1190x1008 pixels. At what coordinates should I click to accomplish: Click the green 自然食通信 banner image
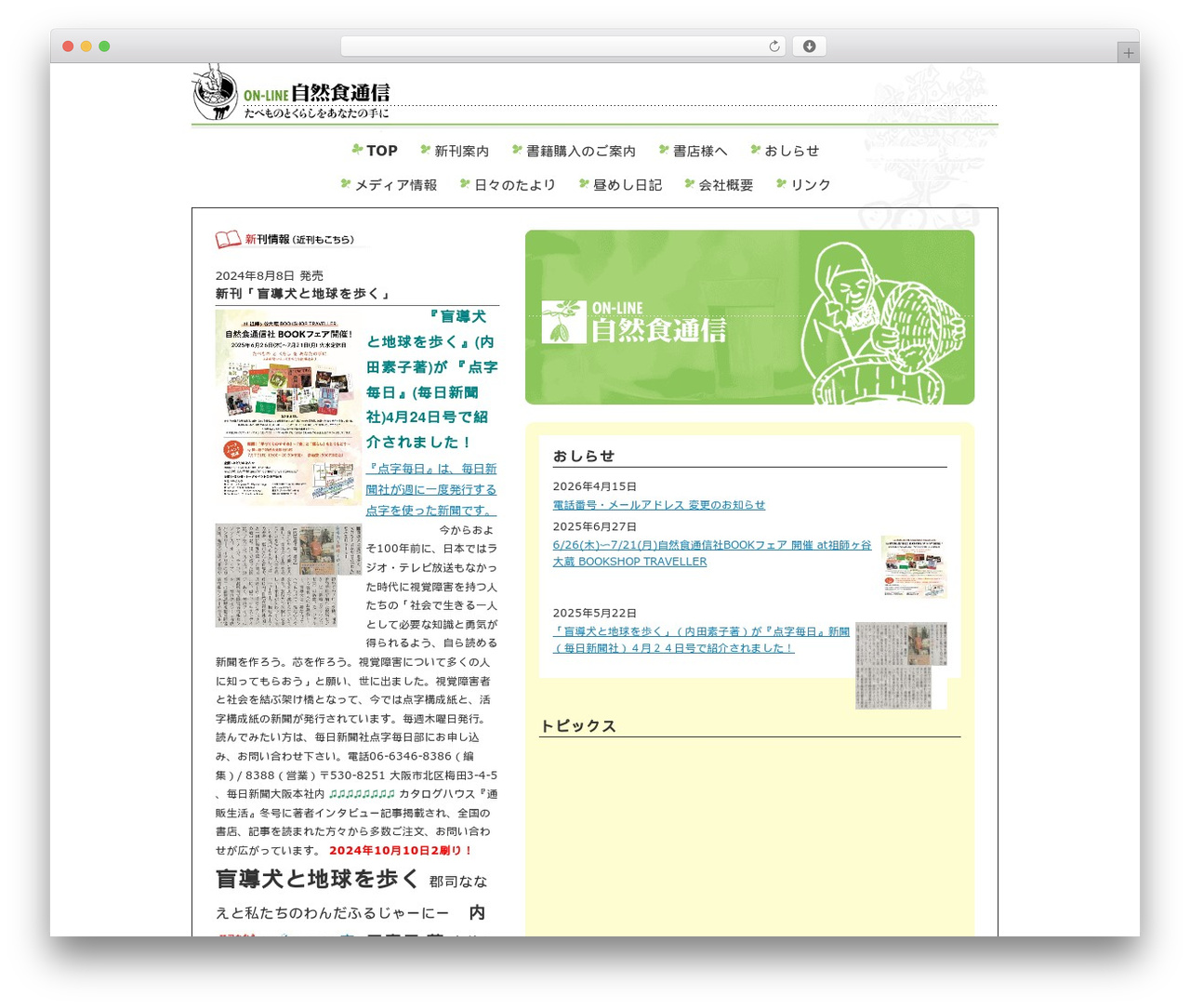(749, 317)
